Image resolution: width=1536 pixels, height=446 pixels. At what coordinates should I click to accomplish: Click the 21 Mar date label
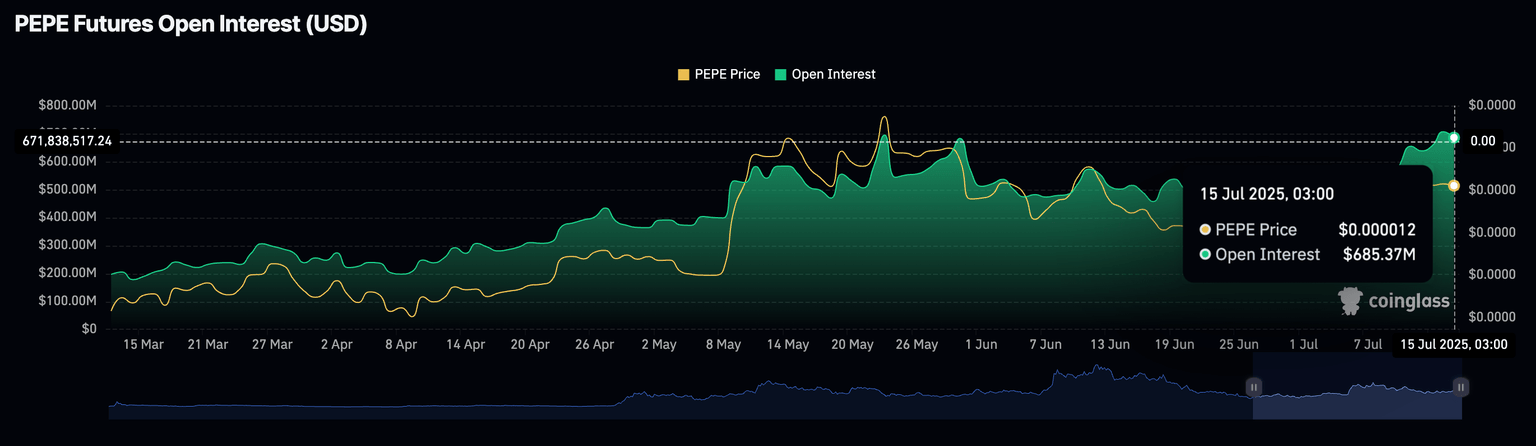[x=207, y=344]
